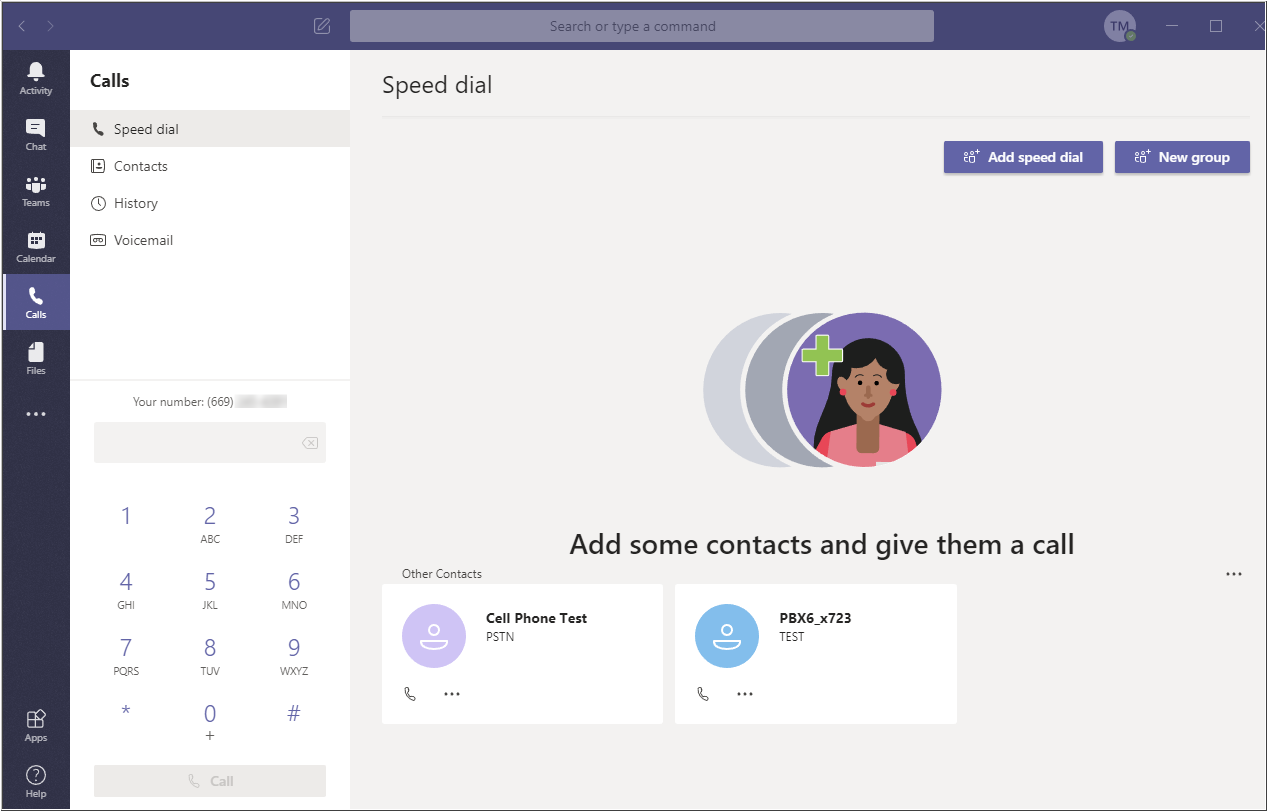
Task: Open the Files section
Action: click(x=36, y=358)
